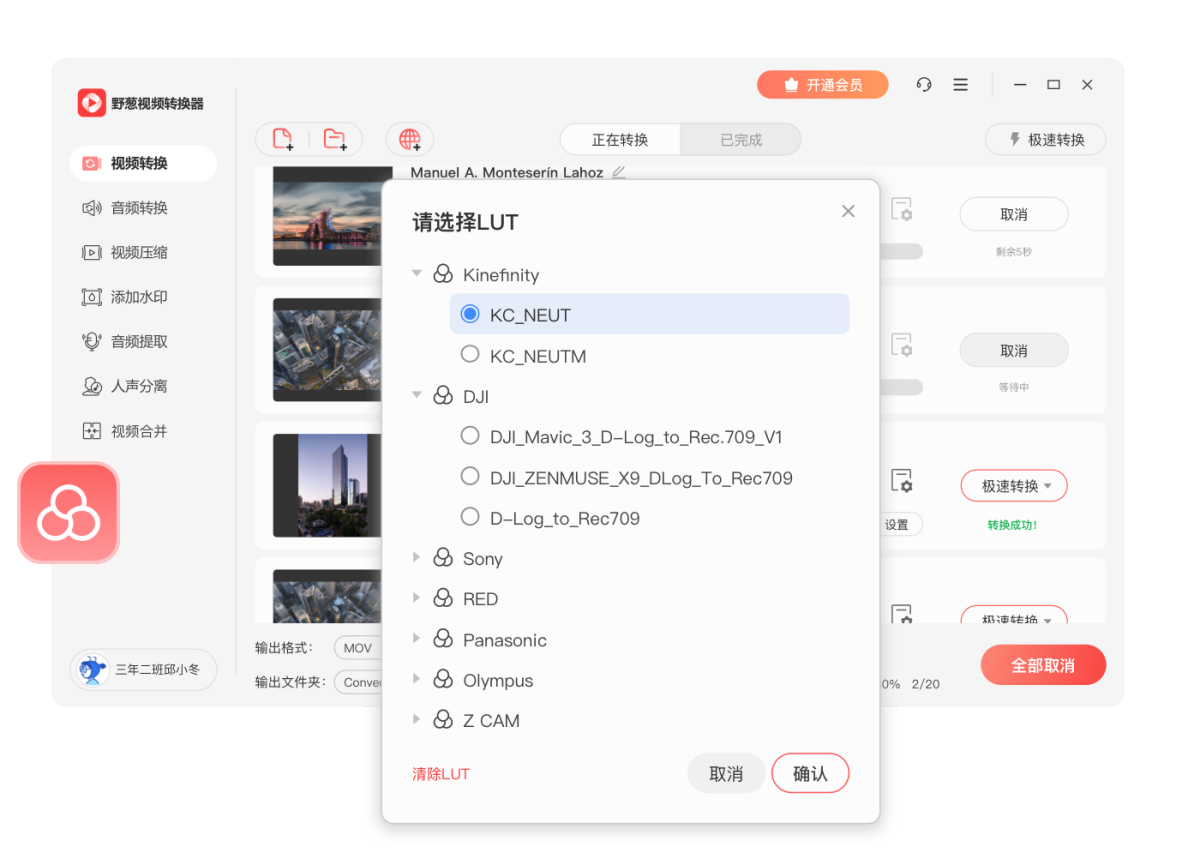Open the hamburger menu icon
The height and width of the screenshot is (859, 1200).
click(960, 85)
